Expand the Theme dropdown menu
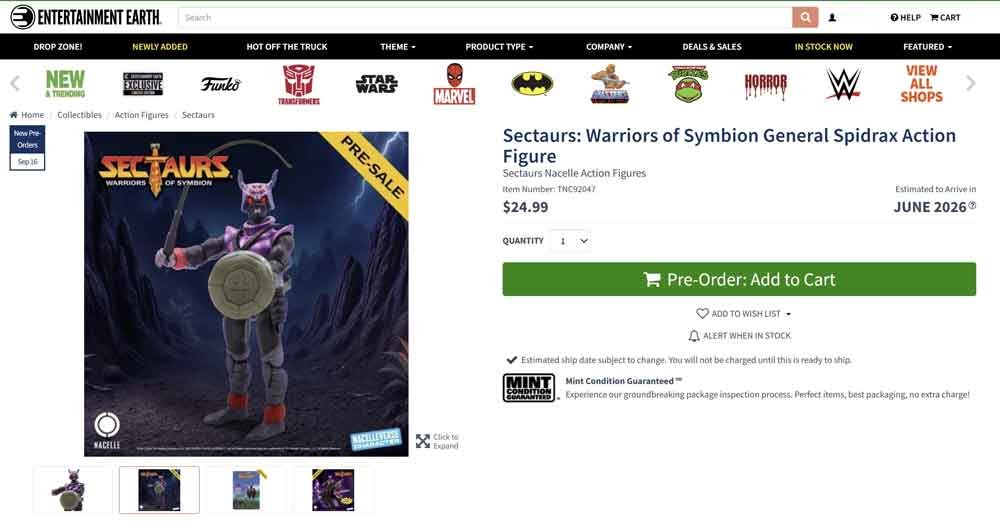 (397, 47)
